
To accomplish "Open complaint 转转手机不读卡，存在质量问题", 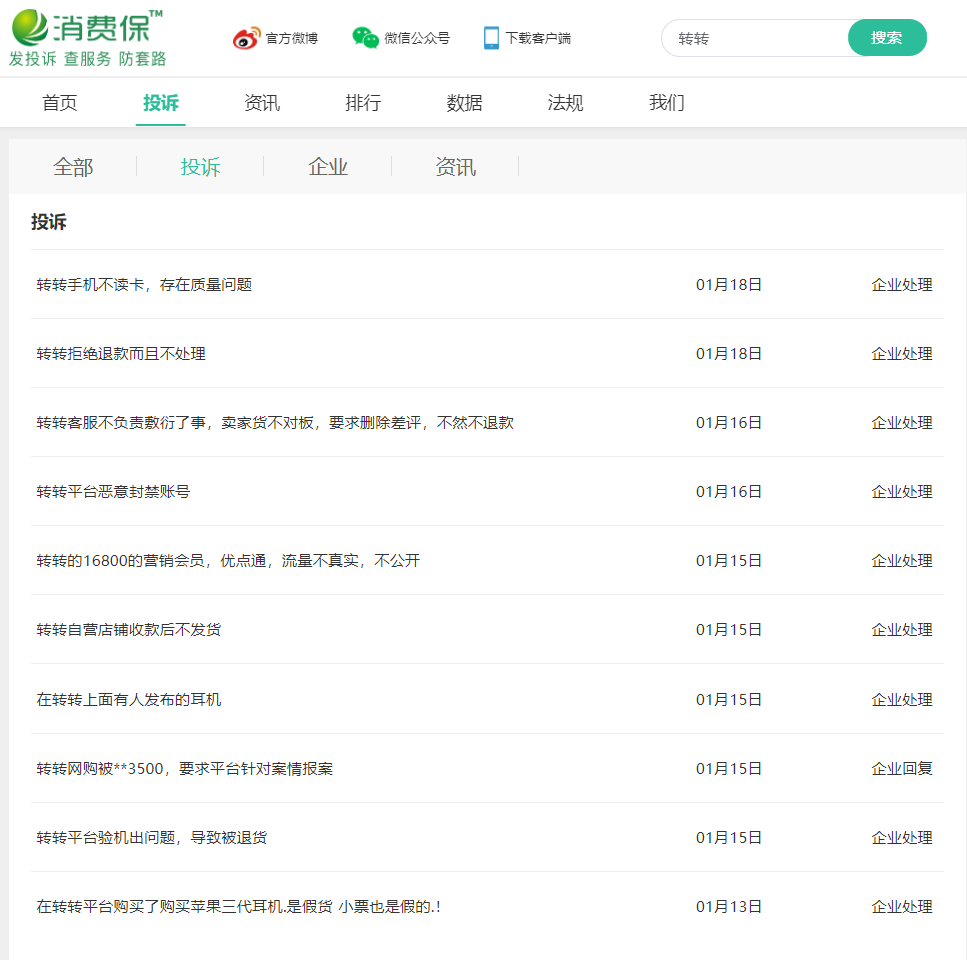I will 144,284.
